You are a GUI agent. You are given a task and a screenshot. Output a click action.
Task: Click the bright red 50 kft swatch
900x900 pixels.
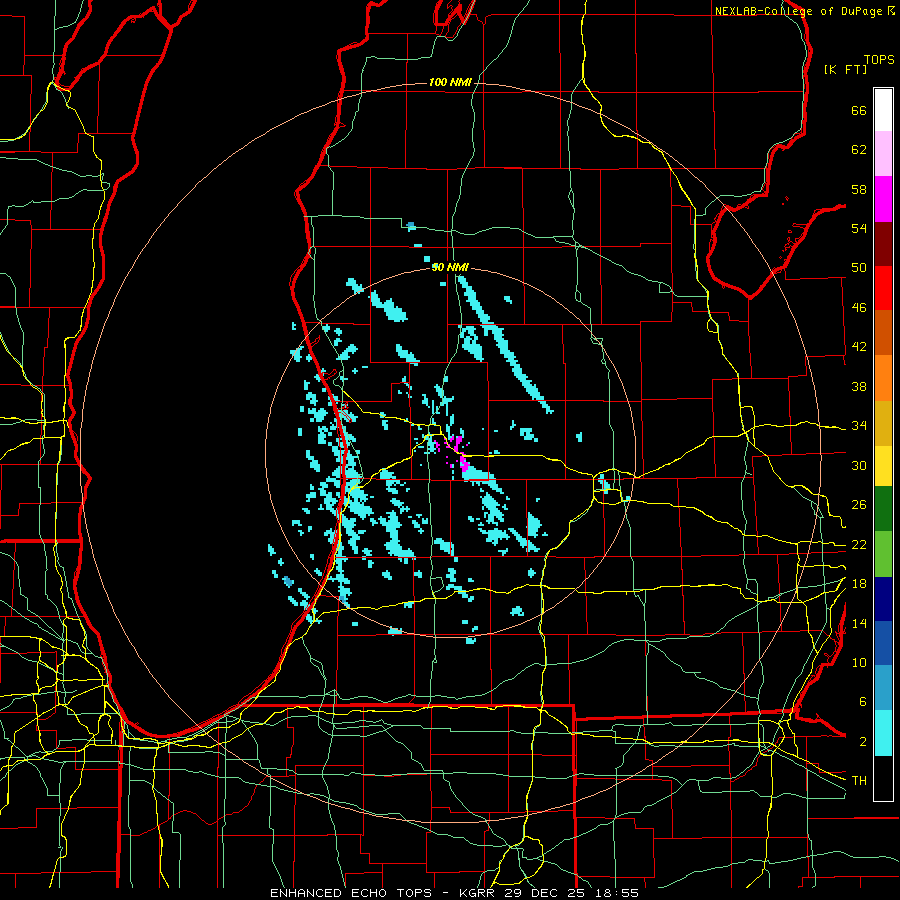coord(883,288)
